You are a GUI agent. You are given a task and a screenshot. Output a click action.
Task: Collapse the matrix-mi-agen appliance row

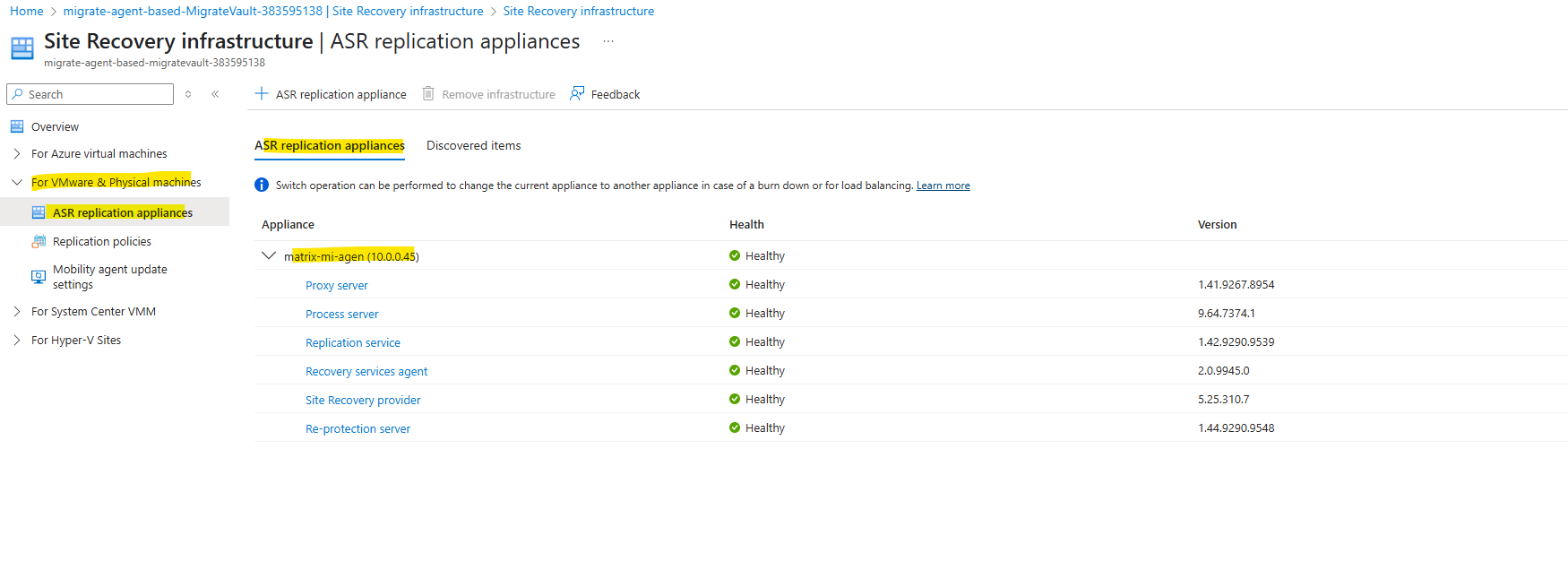click(269, 255)
